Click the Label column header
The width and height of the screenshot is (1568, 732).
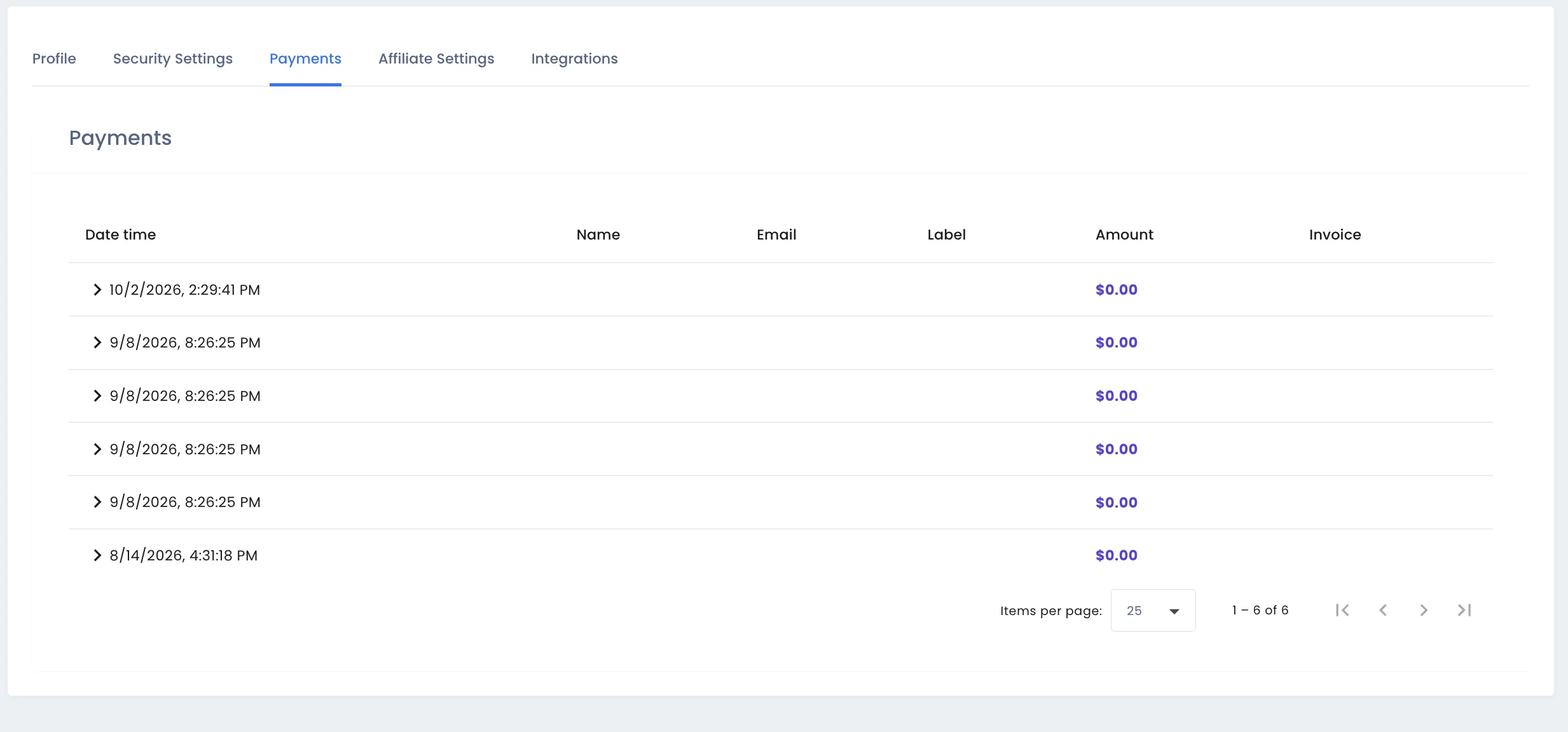point(947,234)
